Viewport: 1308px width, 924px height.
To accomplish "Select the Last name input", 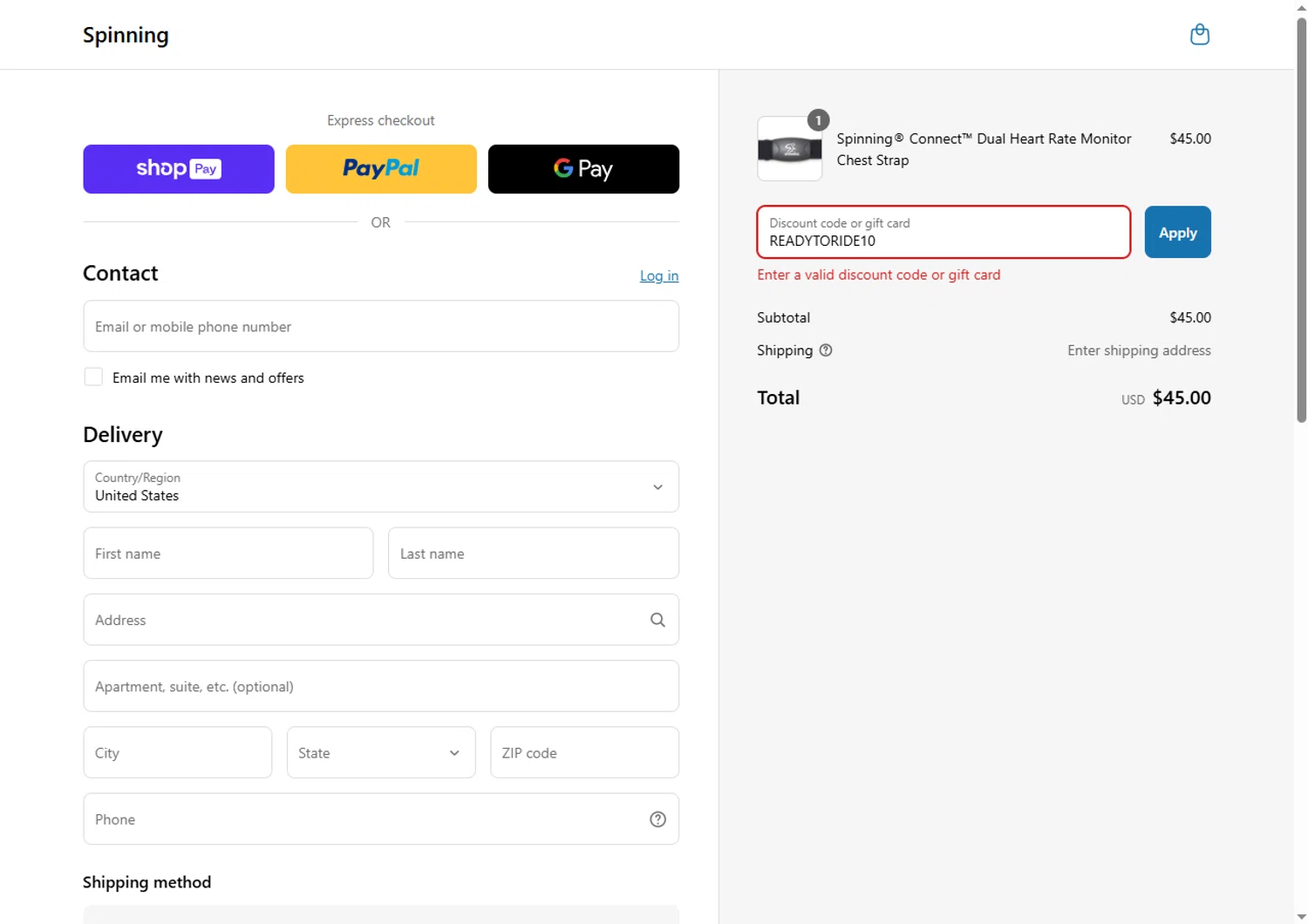I will [533, 554].
